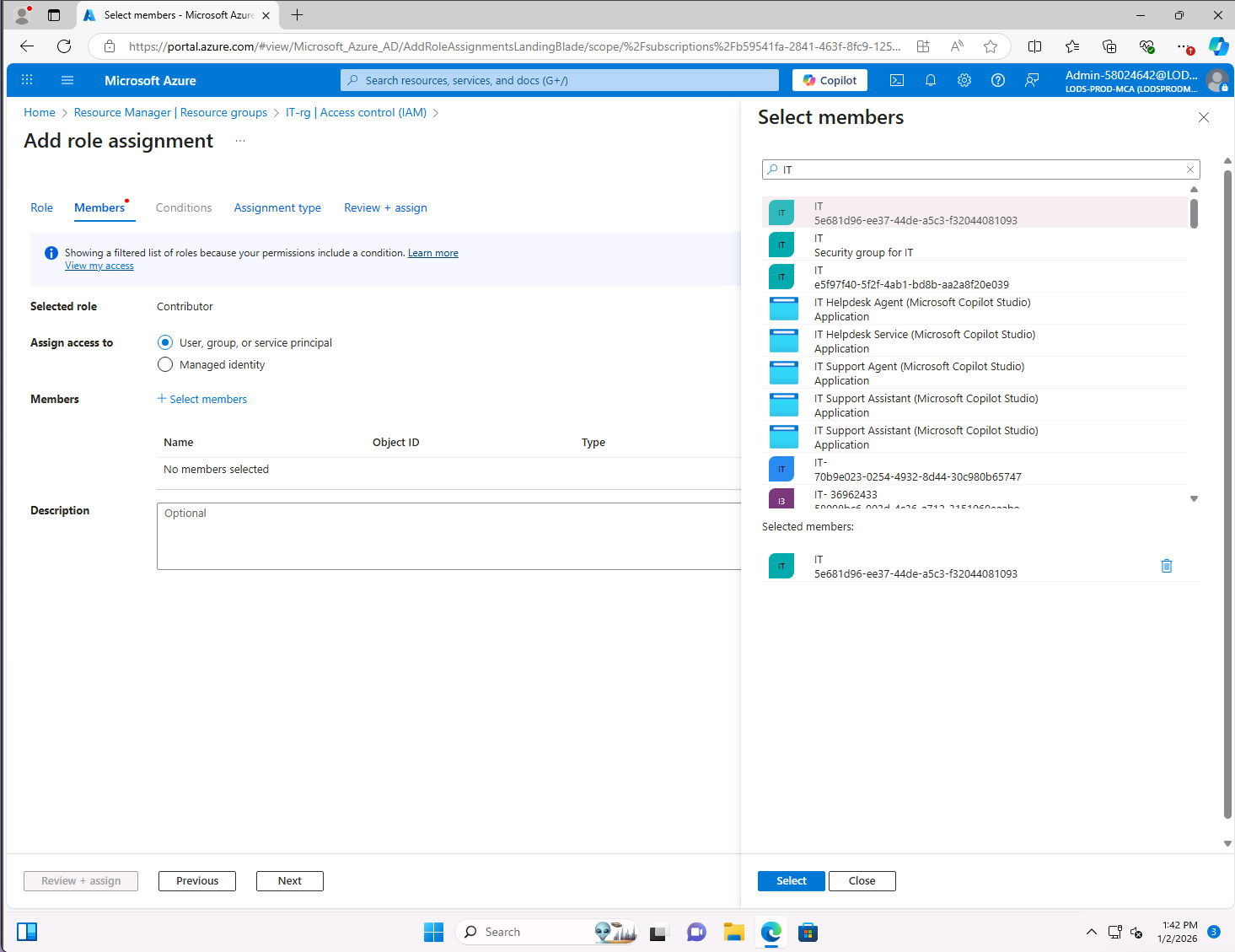Choose IT Helpdesk Agent application result
The width and height of the screenshot is (1235, 952).
point(975,309)
